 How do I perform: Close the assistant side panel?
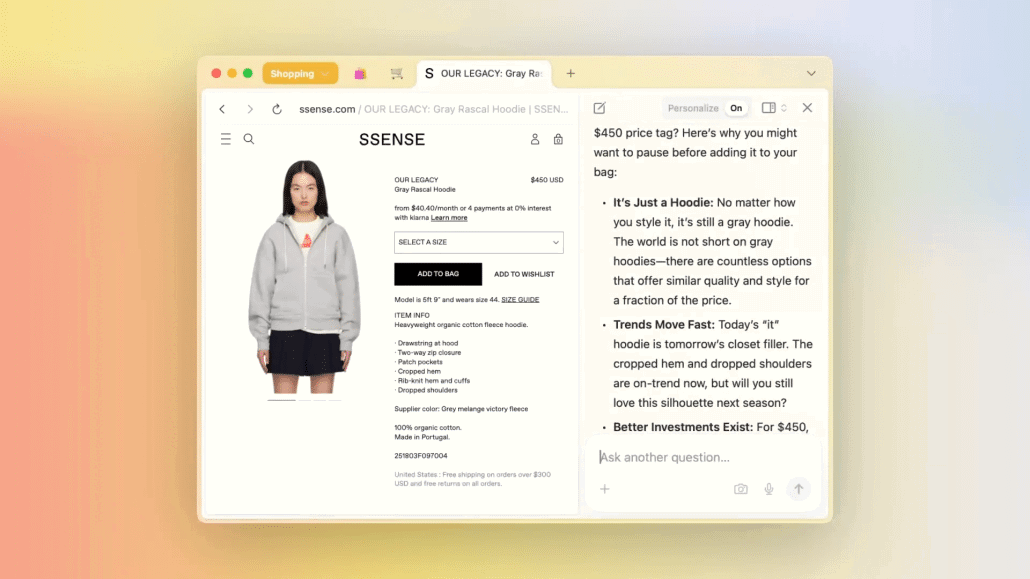[807, 108]
